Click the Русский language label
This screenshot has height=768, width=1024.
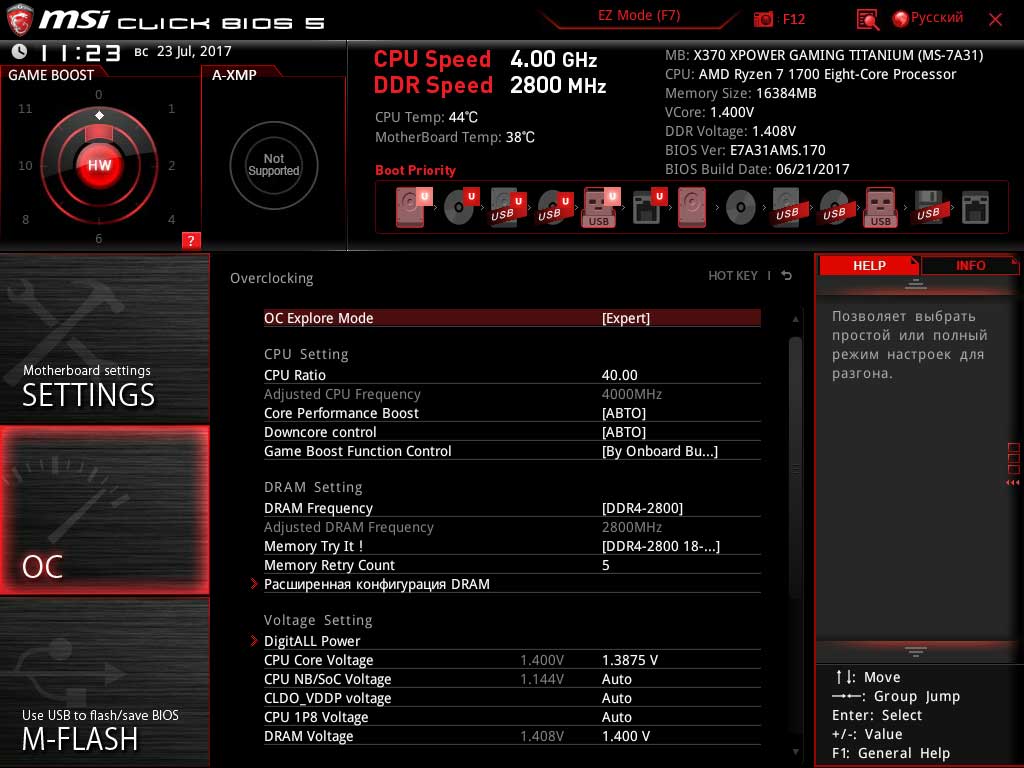[936, 18]
